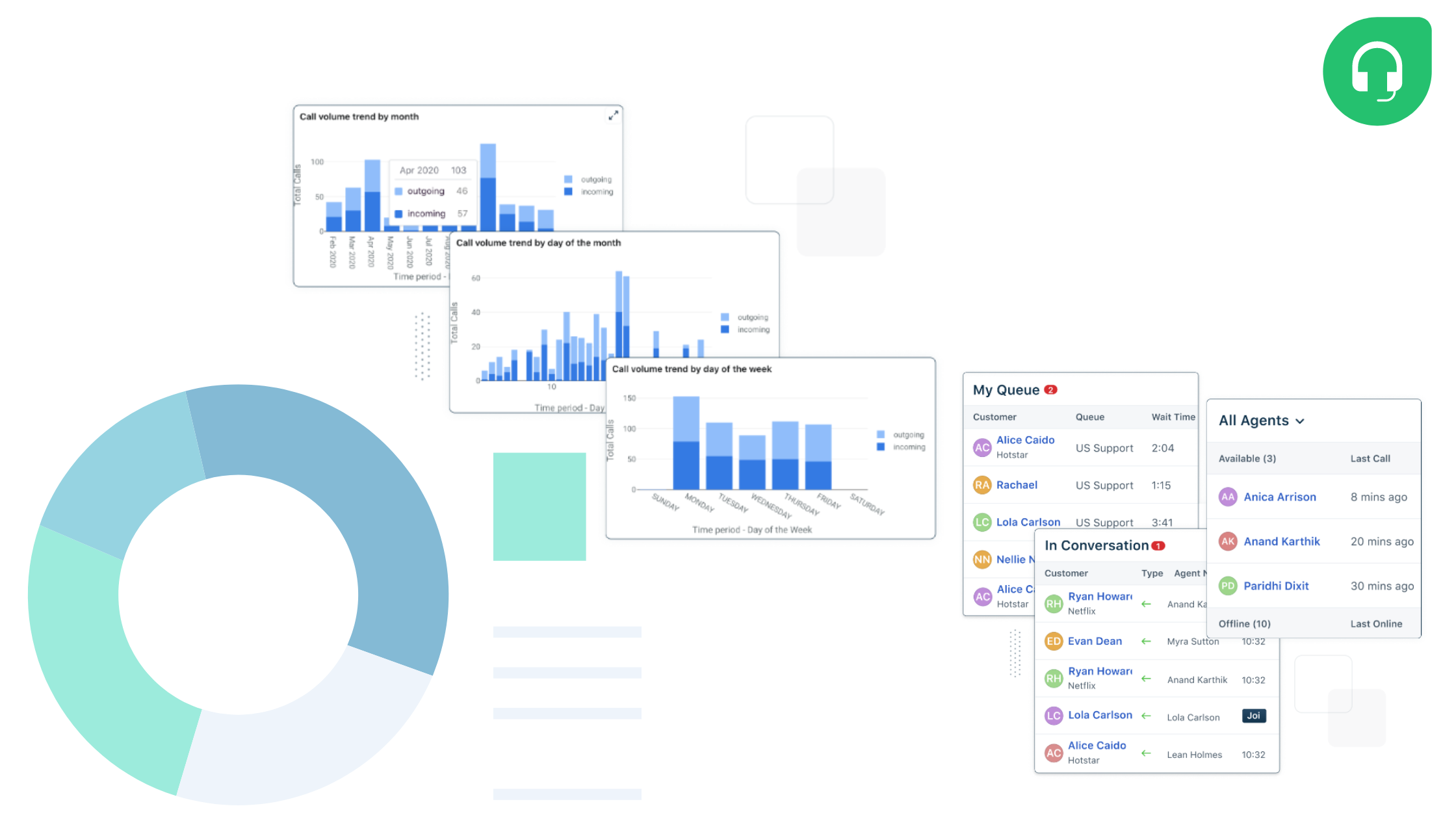1456x819 pixels.
Task: Click the Queue column header in My Queue
Action: click(x=1090, y=417)
